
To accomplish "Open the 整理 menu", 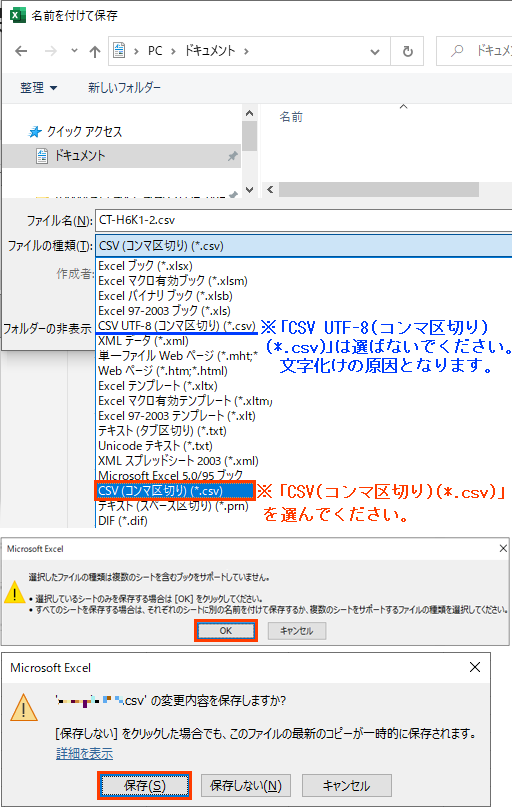I will pyautogui.click(x=39, y=88).
